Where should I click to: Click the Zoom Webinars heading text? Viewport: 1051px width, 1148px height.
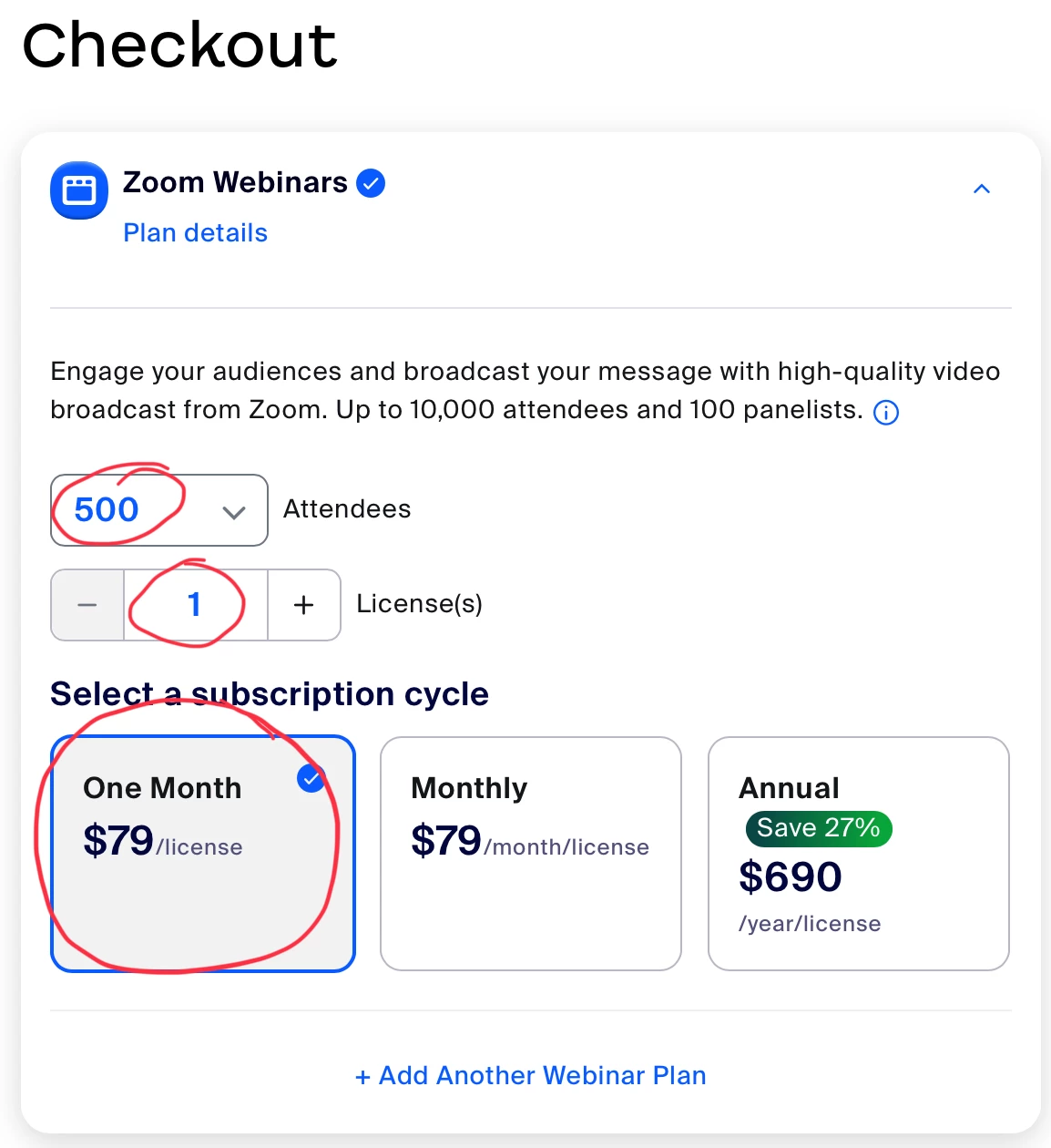click(236, 183)
